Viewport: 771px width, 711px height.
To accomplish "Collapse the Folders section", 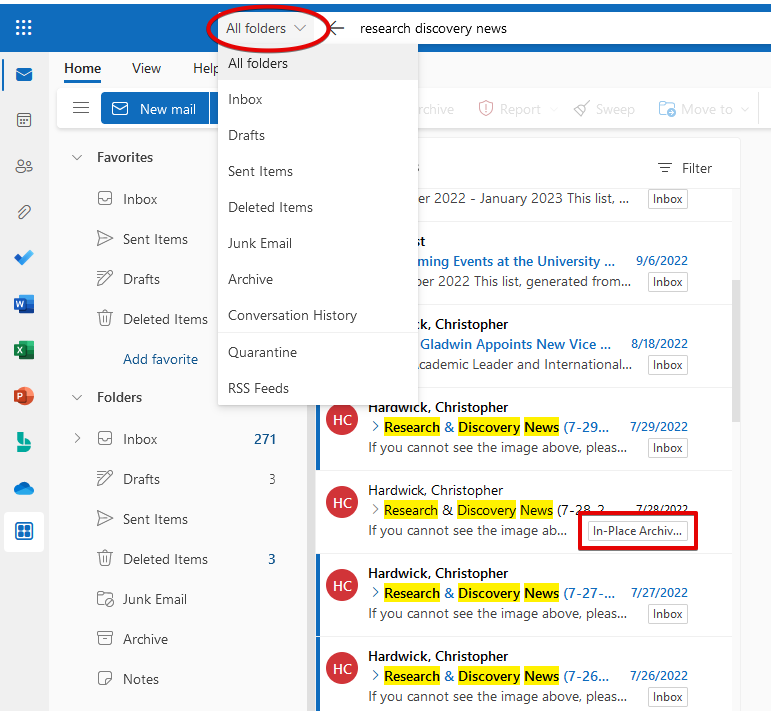I will pos(77,397).
